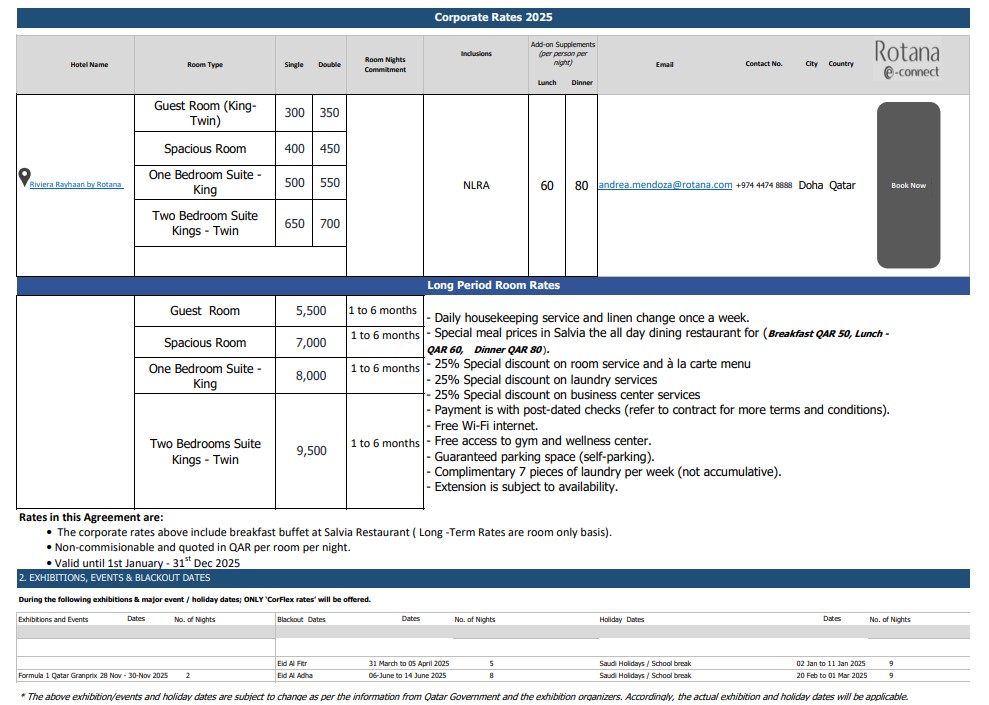Click the Eid Al Adha blackout entry
The image size is (989, 705).
click(x=296, y=676)
